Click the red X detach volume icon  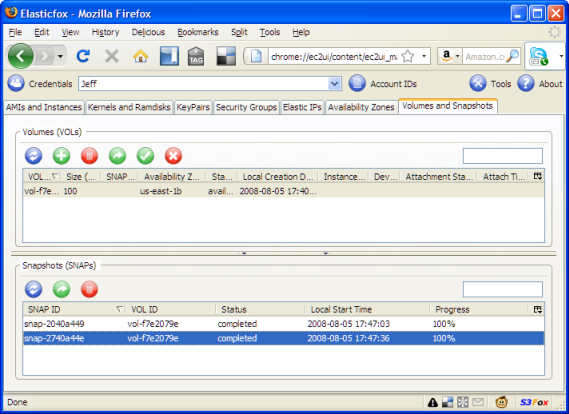pos(173,156)
